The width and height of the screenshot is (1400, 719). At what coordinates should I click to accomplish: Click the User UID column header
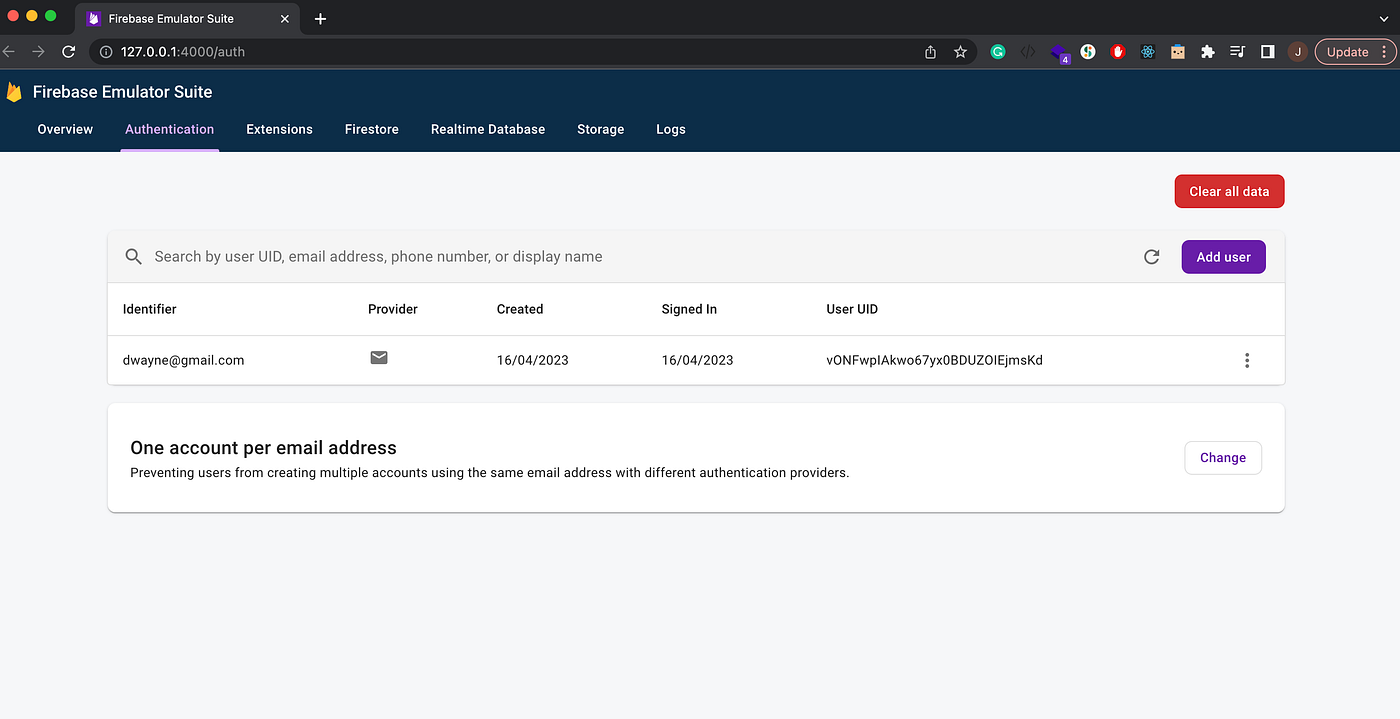[x=852, y=309]
